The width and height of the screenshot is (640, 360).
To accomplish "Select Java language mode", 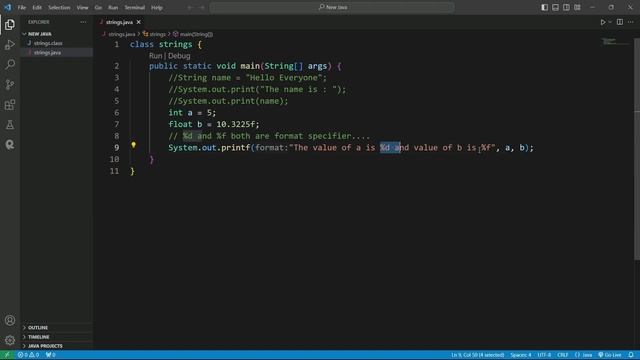I will [584, 355].
